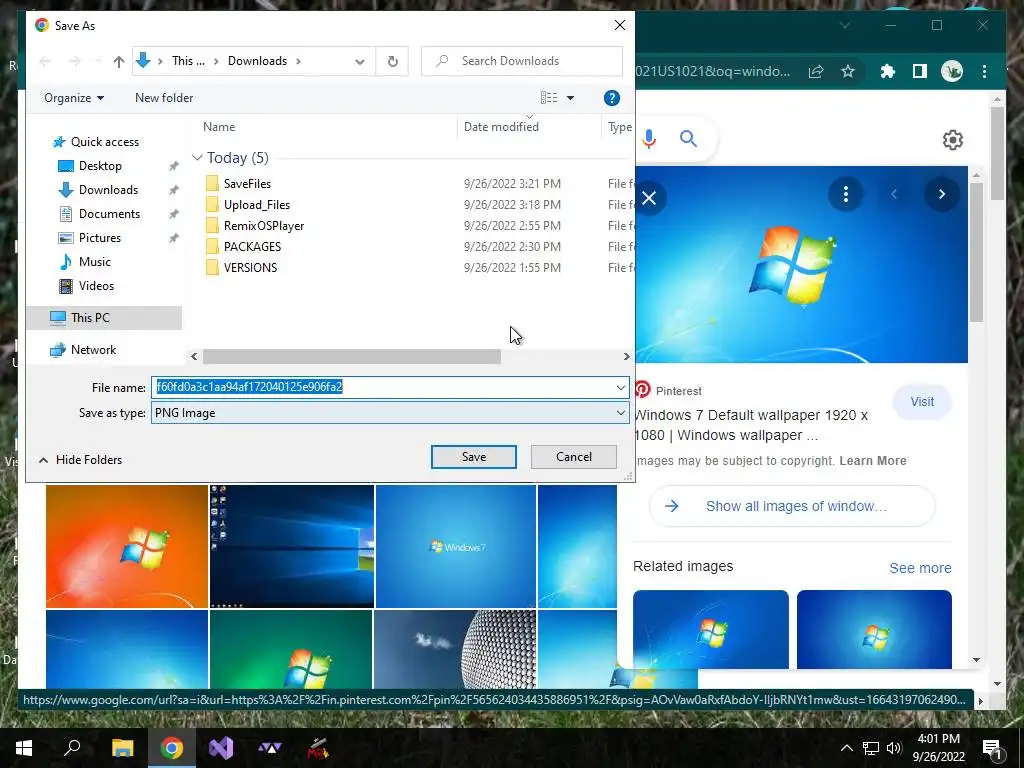
Task: Select Documents in the navigation pane
Action: coord(109,214)
